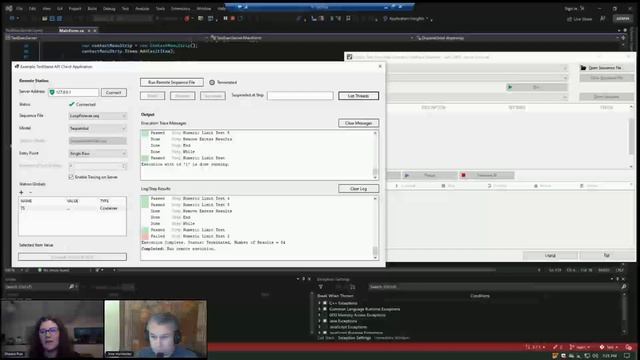Viewport: 640px width, 360px height.
Task: Clear the Execution Trace Messages output
Action: (358, 123)
